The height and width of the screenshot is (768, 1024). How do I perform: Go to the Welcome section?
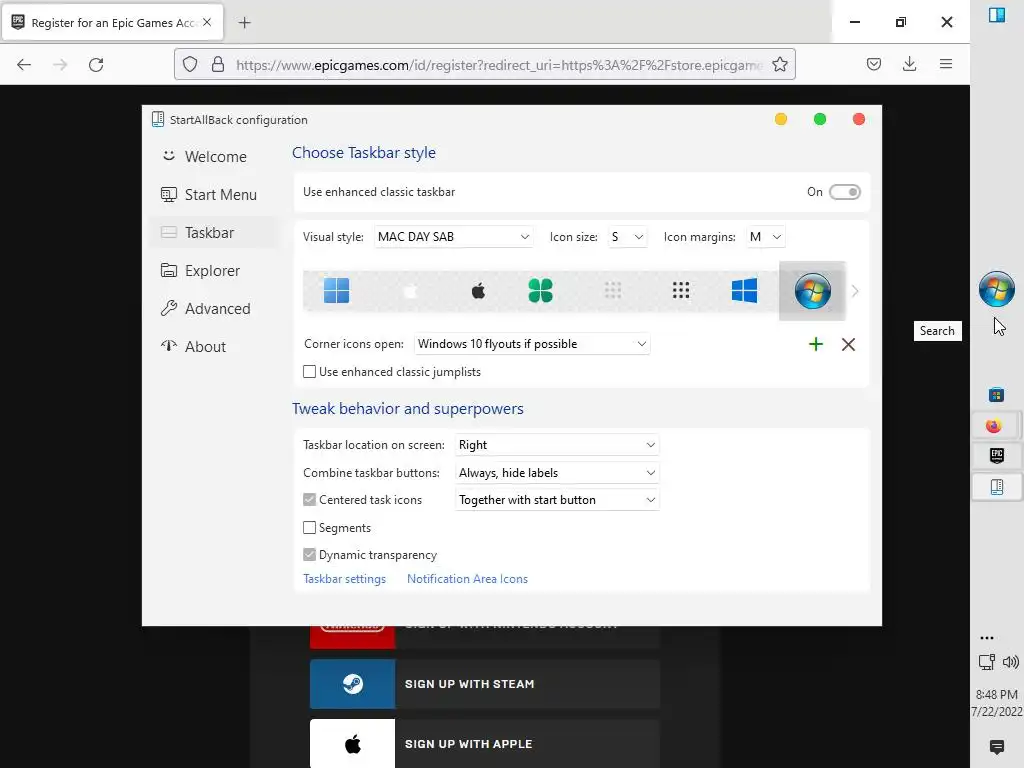click(213, 157)
